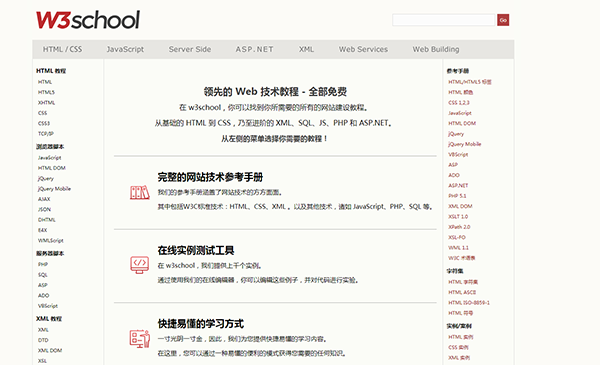Open HTML 符号 link
Viewport: 600px width, 365px height.
tap(461, 313)
